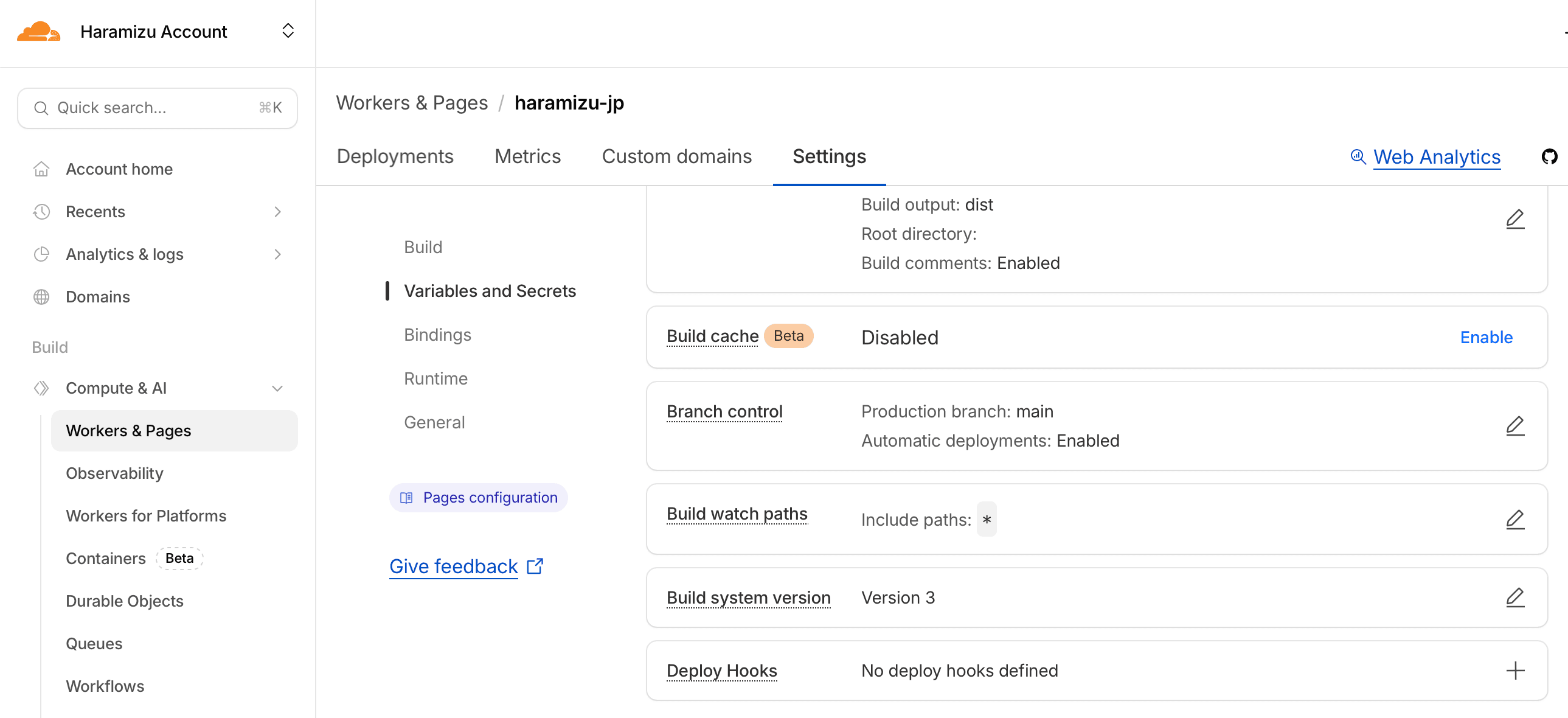
Task: Click the Domains globe icon
Action: [x=41, y=296]
